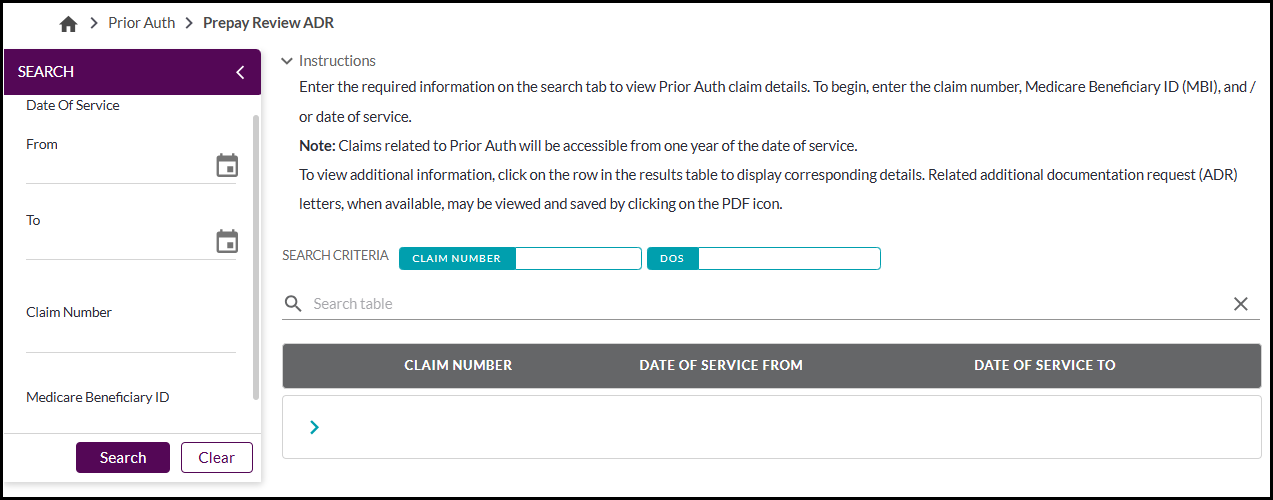Open the To date calendar picker
1273x500 pixels.
click(227, 242)
